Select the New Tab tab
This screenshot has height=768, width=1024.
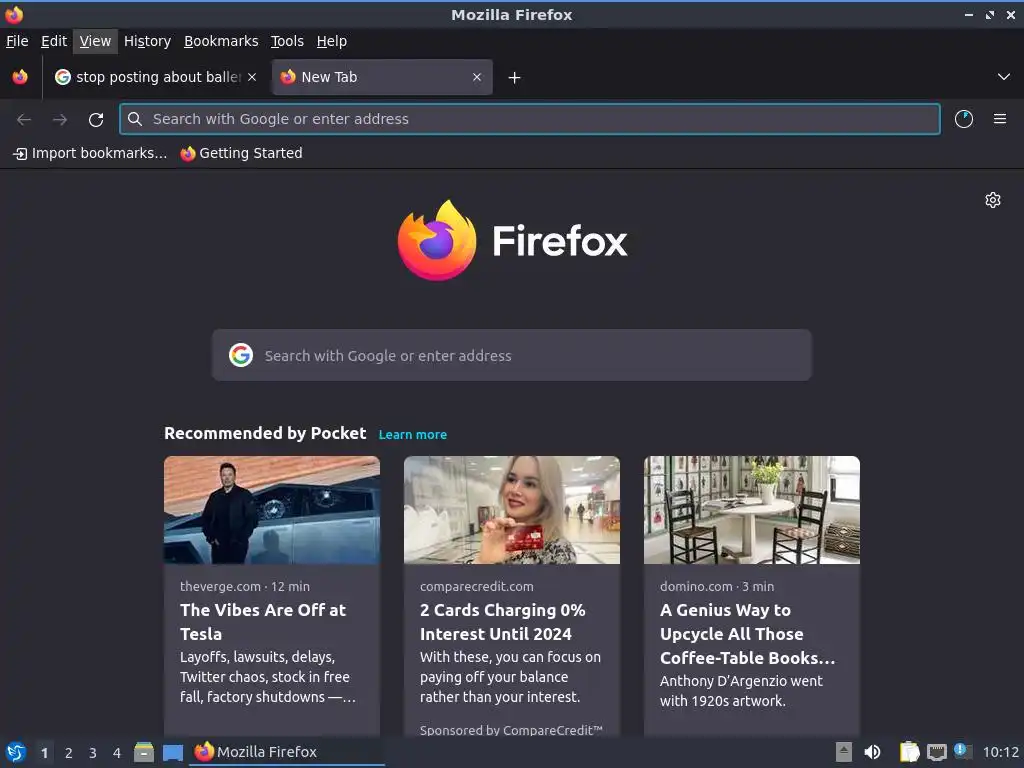pos(382,77)
